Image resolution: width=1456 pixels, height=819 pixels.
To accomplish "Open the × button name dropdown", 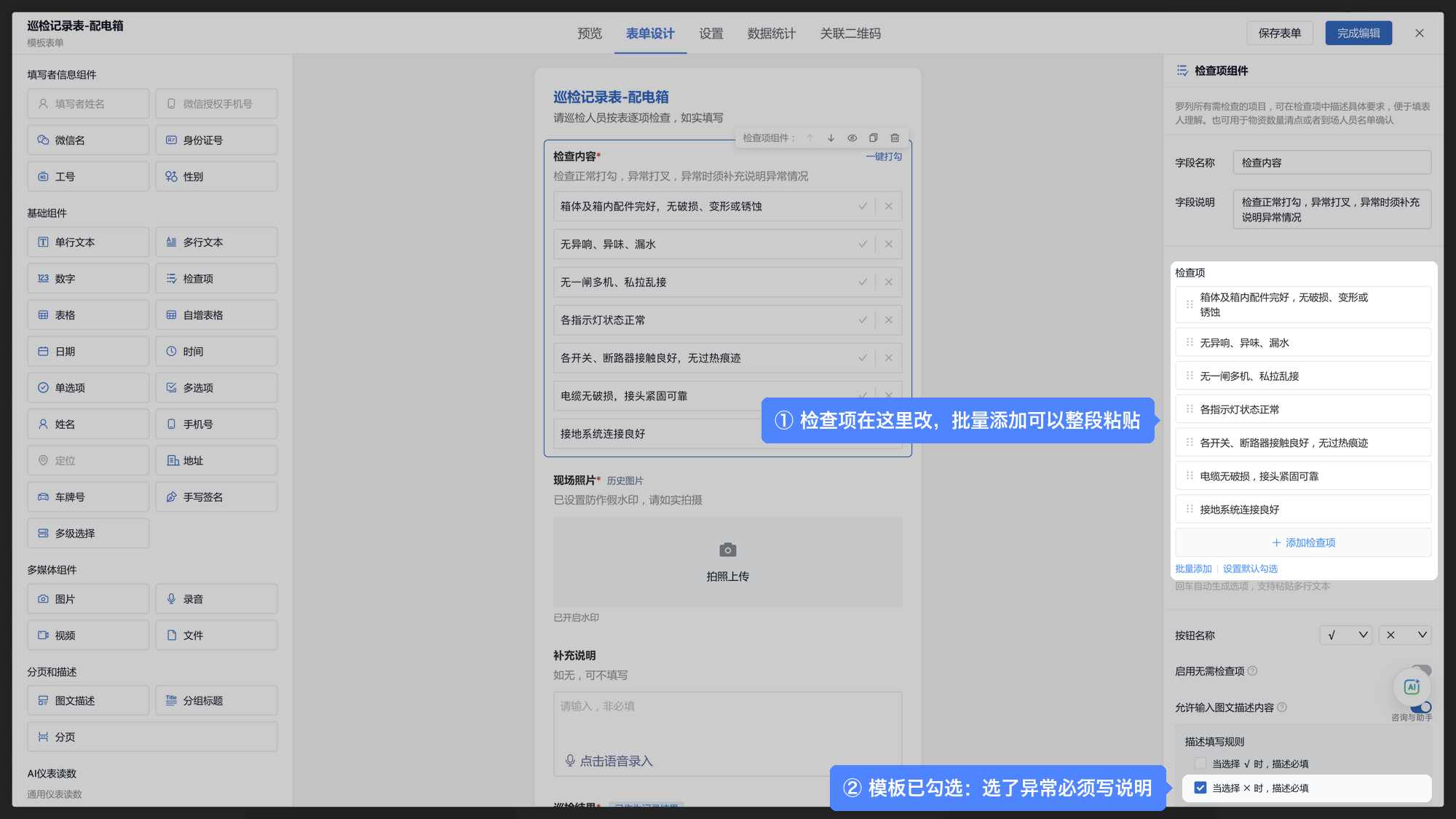I will point(1405,635).
